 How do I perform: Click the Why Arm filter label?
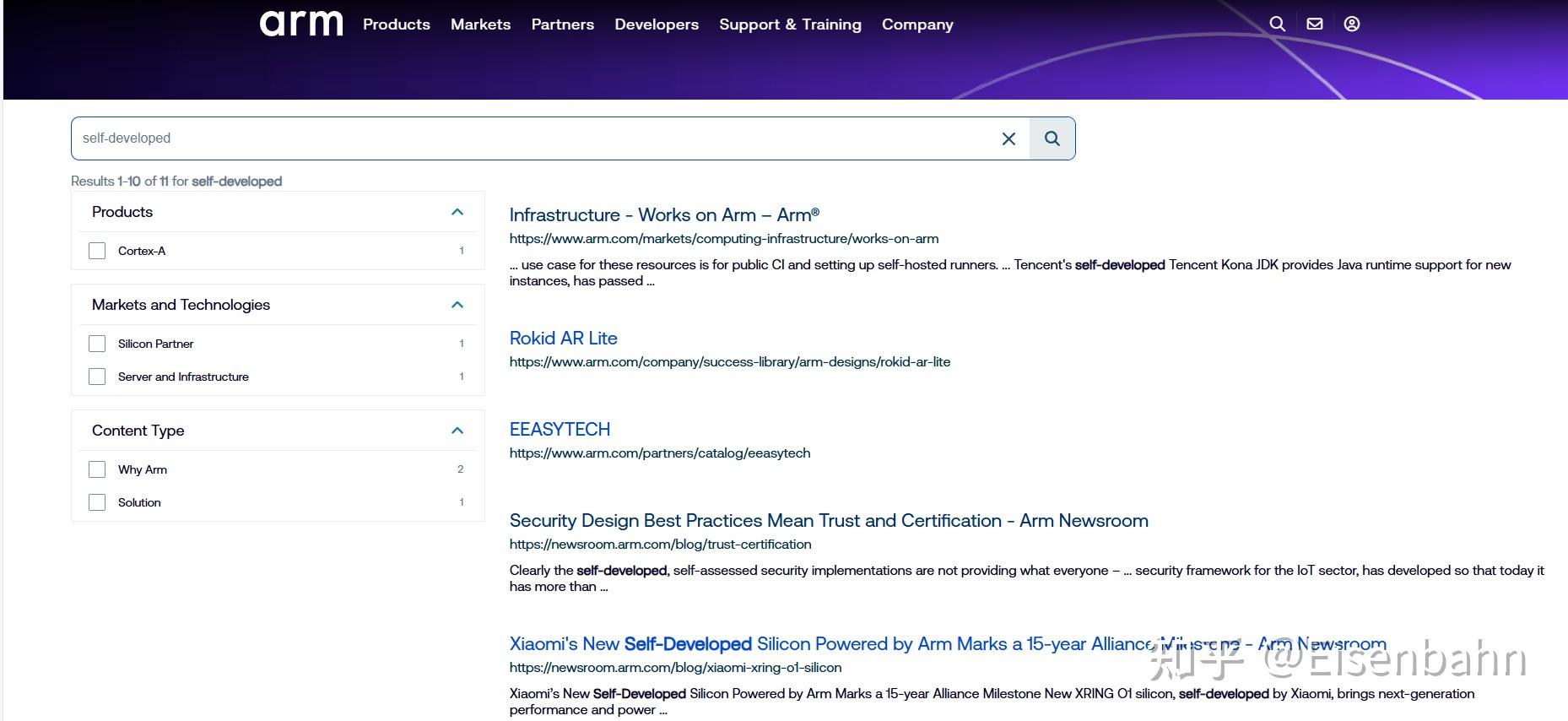[143, 469]
